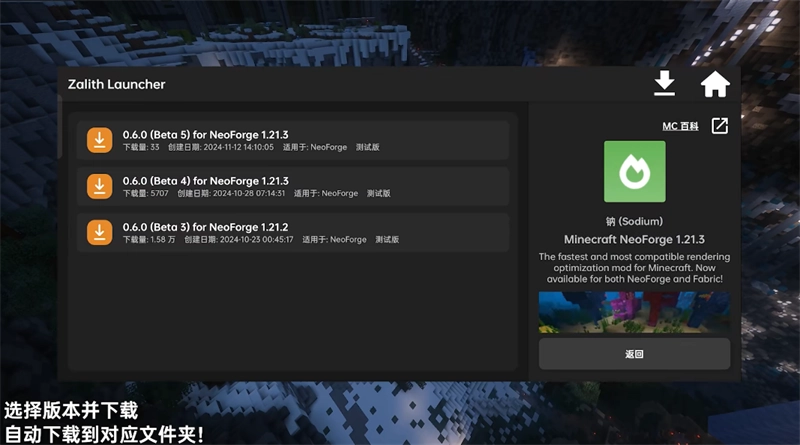The image size is (800, 445).
Task: Select the 0.6.0 (Beta 4) for NeoForge 1.21.3 title
Action: [205, 180]
